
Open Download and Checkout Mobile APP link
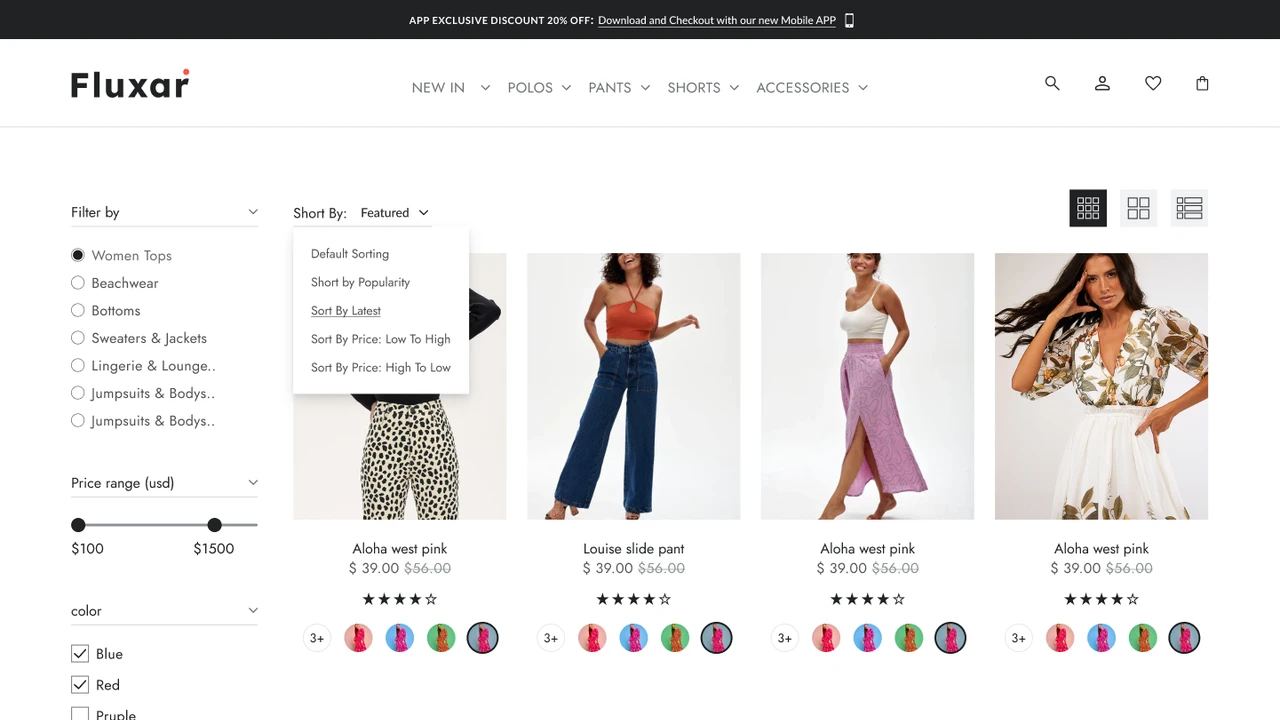tap(717, 20)
